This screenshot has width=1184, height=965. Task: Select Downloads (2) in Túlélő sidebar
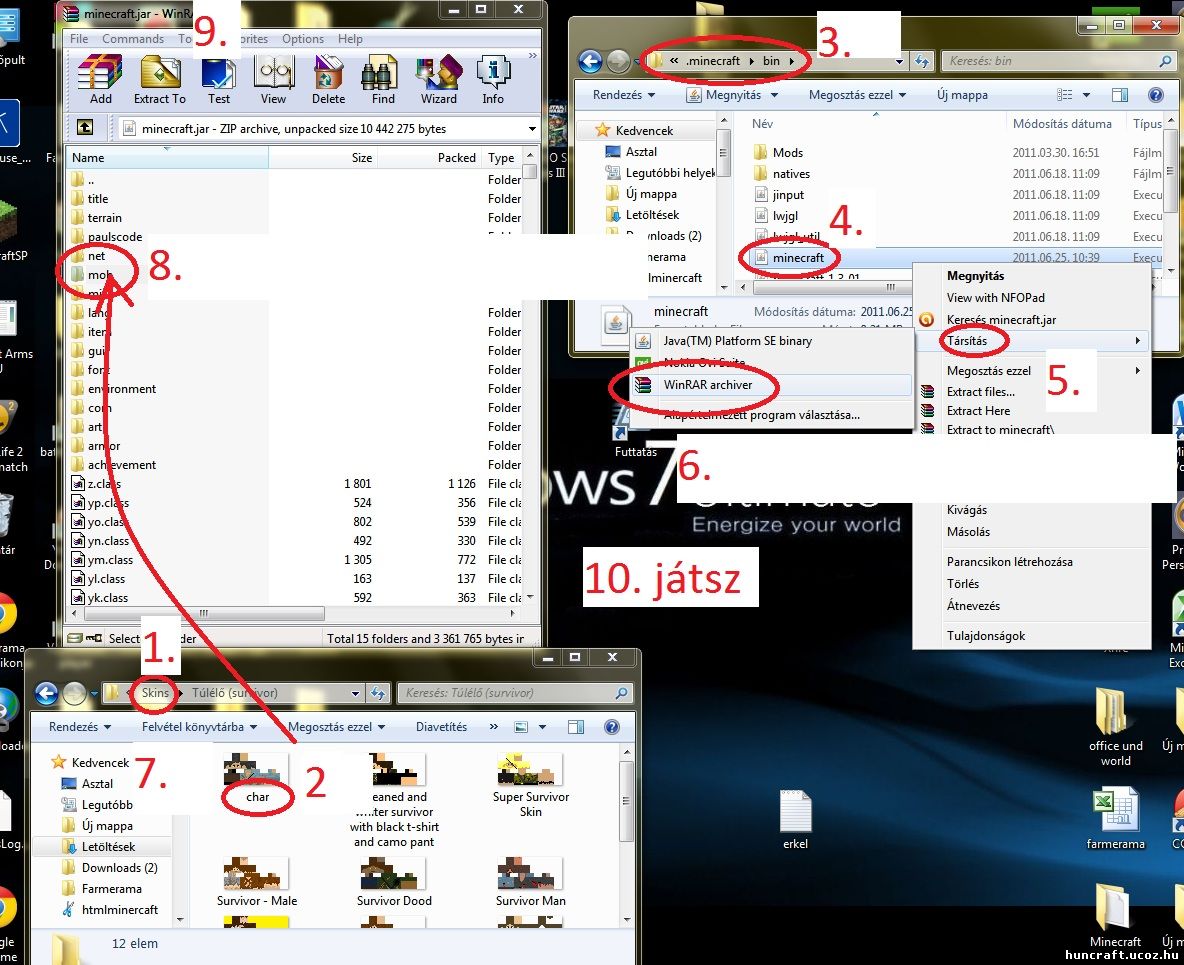[x=111, y=868]
